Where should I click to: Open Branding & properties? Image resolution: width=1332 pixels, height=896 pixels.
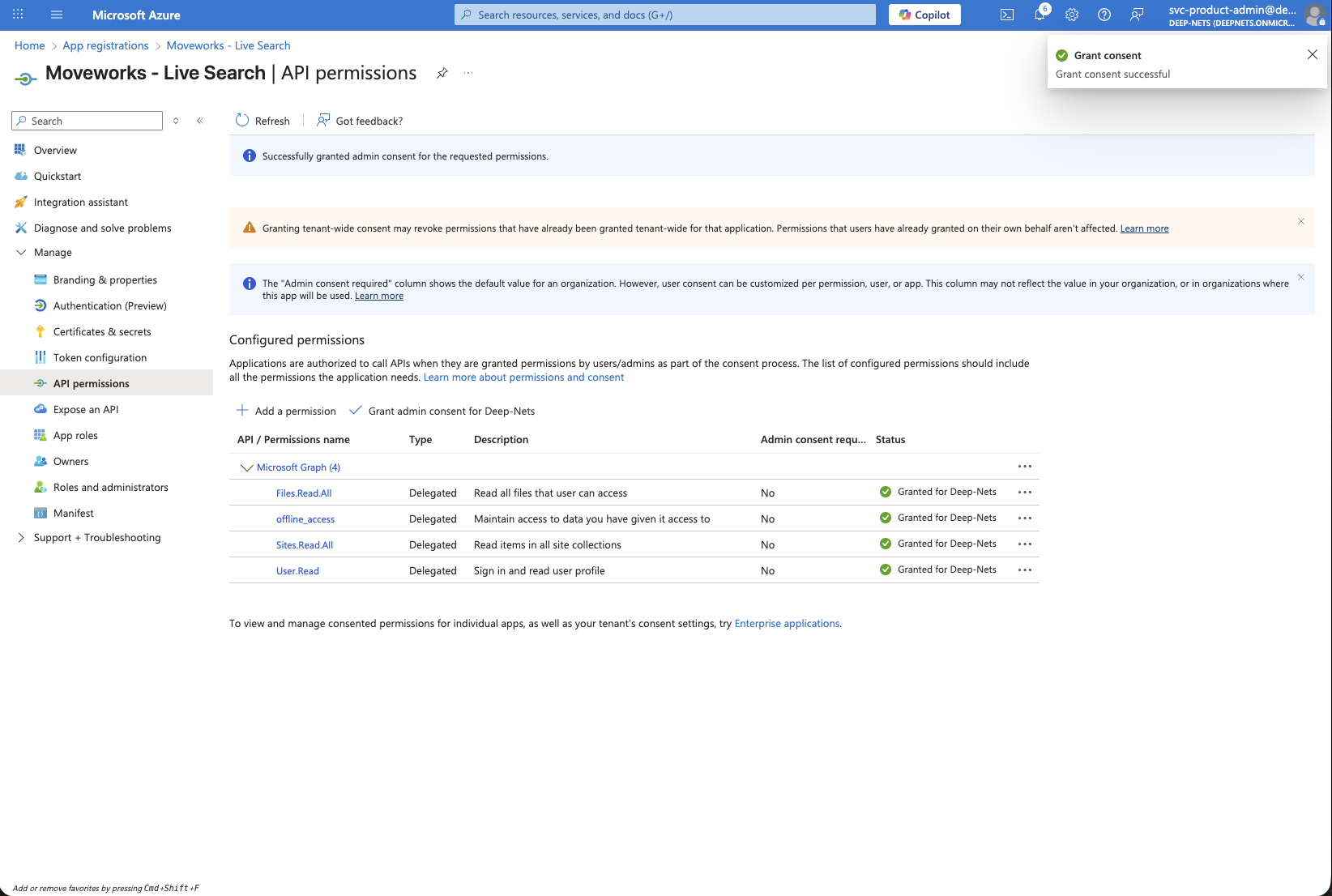tap(106, 280)
